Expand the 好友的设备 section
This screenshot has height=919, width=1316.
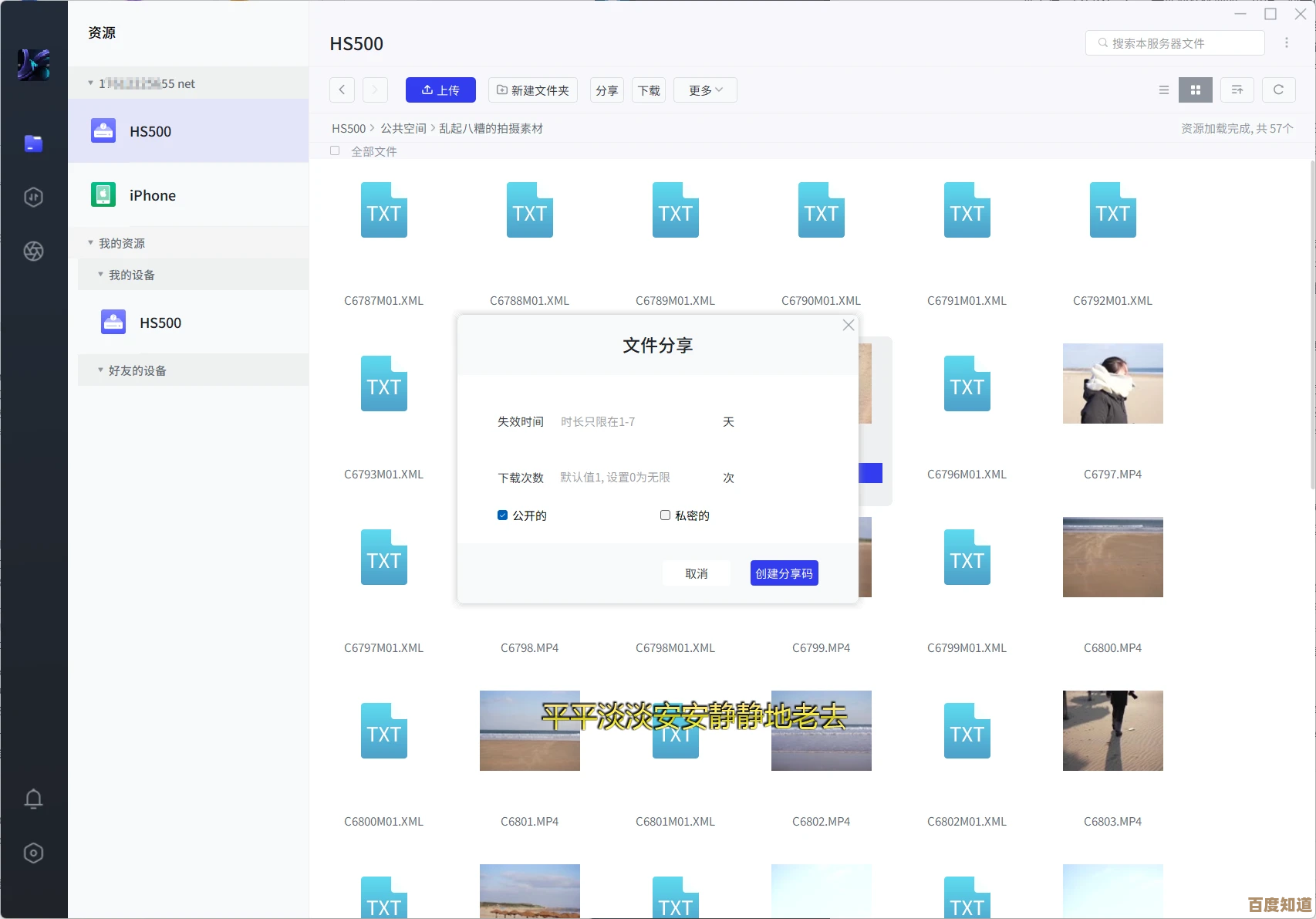tap(101, 370)
